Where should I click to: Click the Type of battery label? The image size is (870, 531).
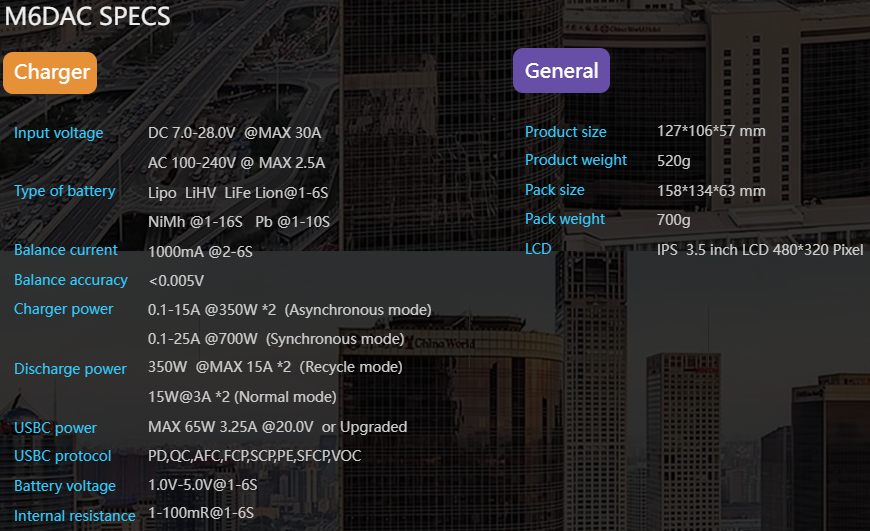tap(64, 191)
